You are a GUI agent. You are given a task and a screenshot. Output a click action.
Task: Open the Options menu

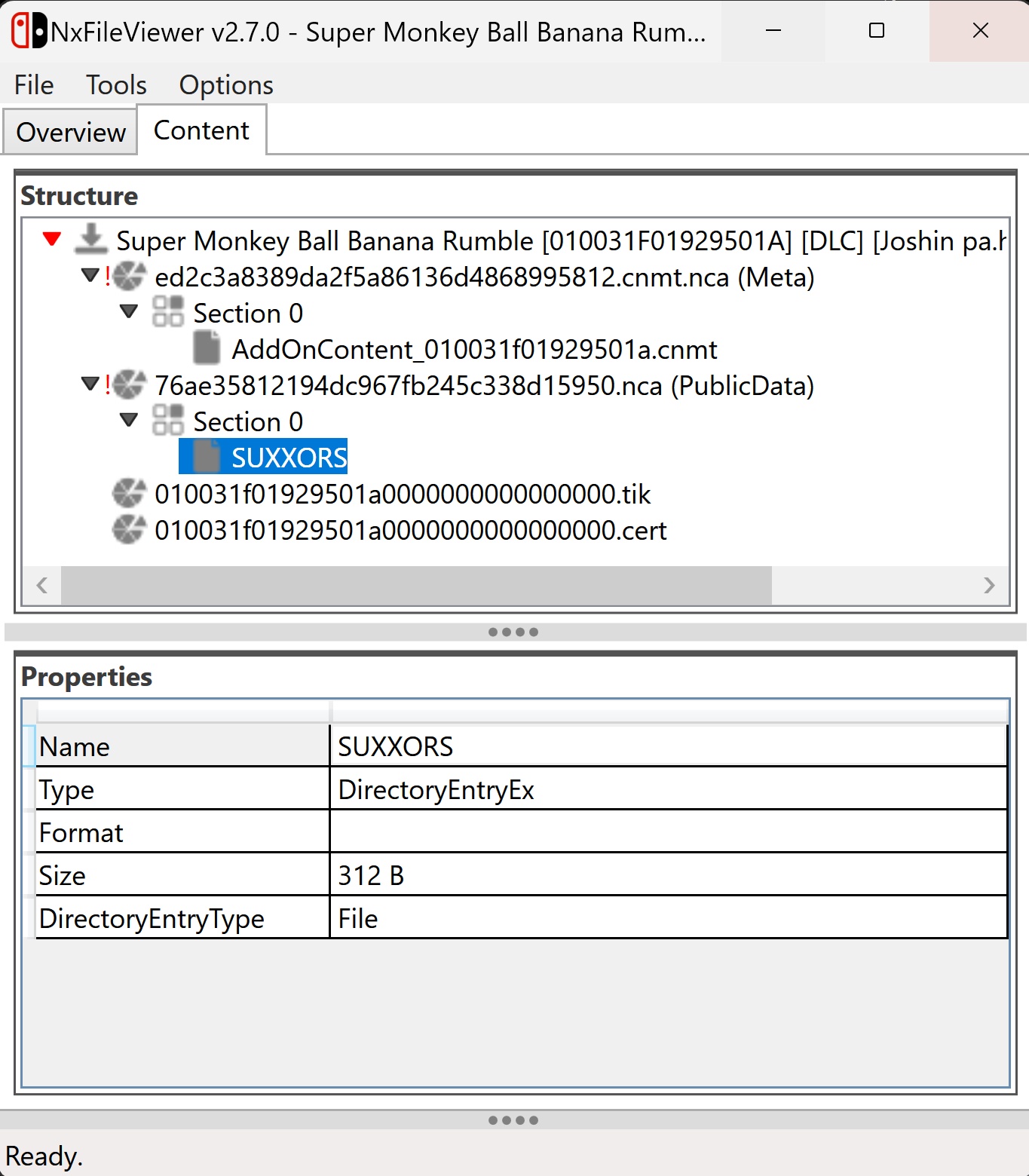click(226, 85)
